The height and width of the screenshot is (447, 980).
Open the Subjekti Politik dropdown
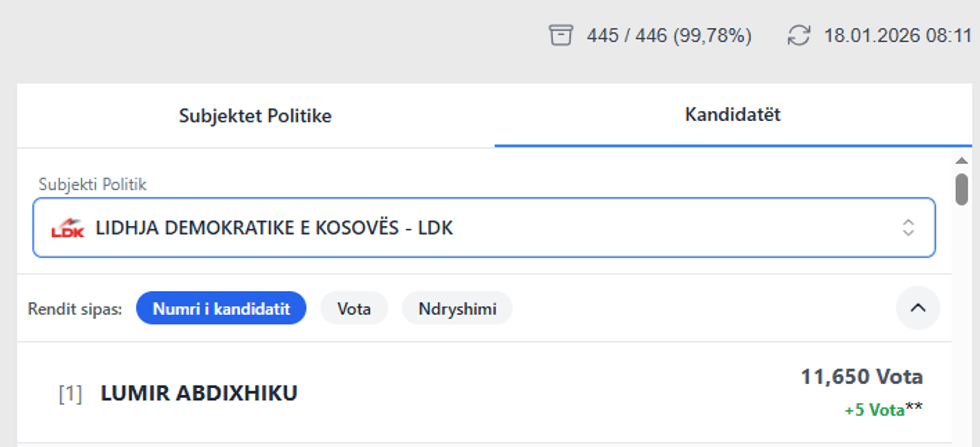pos(484,227)
